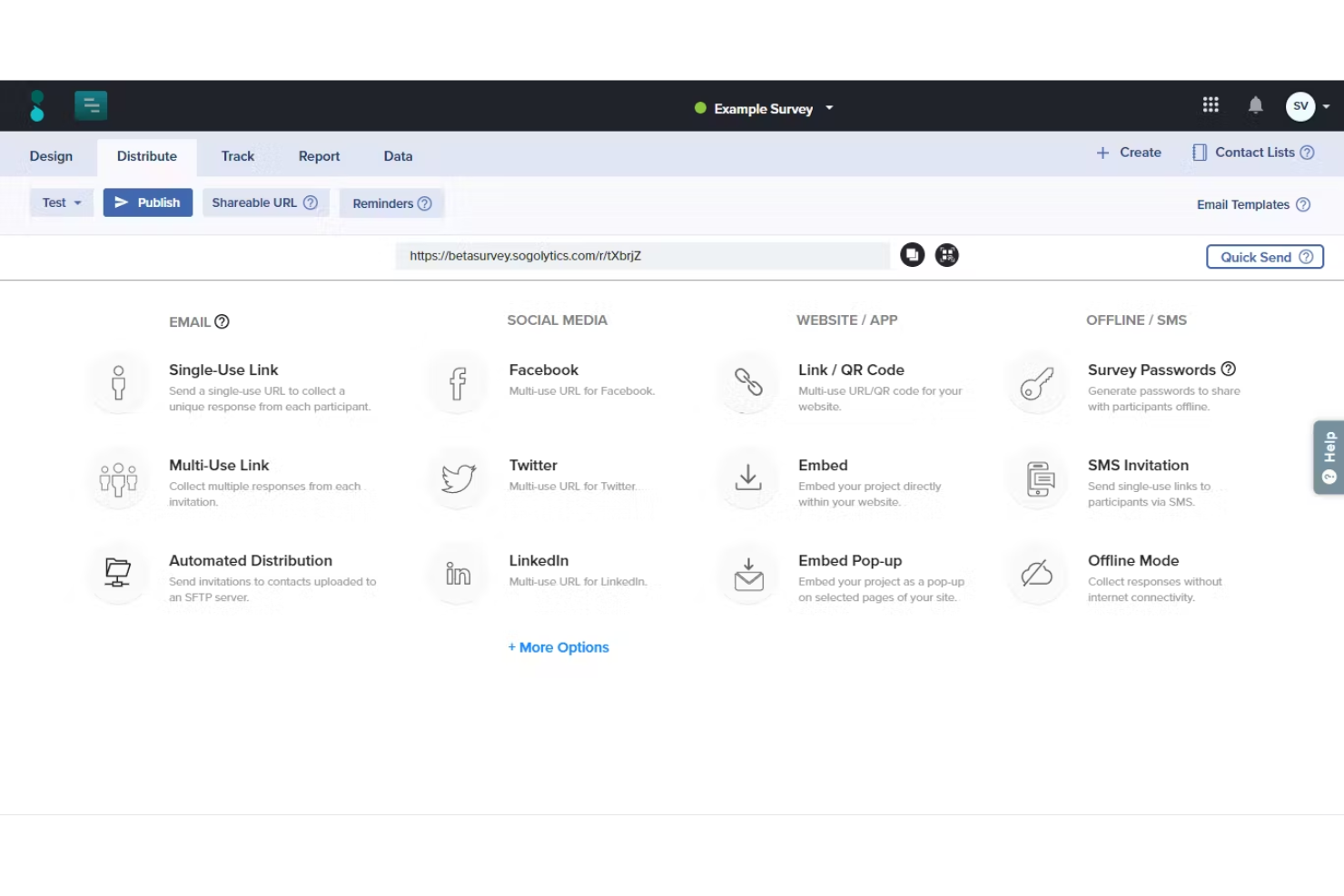
Task: Open the Example Survey dropdown
Action: coord(828,108)
